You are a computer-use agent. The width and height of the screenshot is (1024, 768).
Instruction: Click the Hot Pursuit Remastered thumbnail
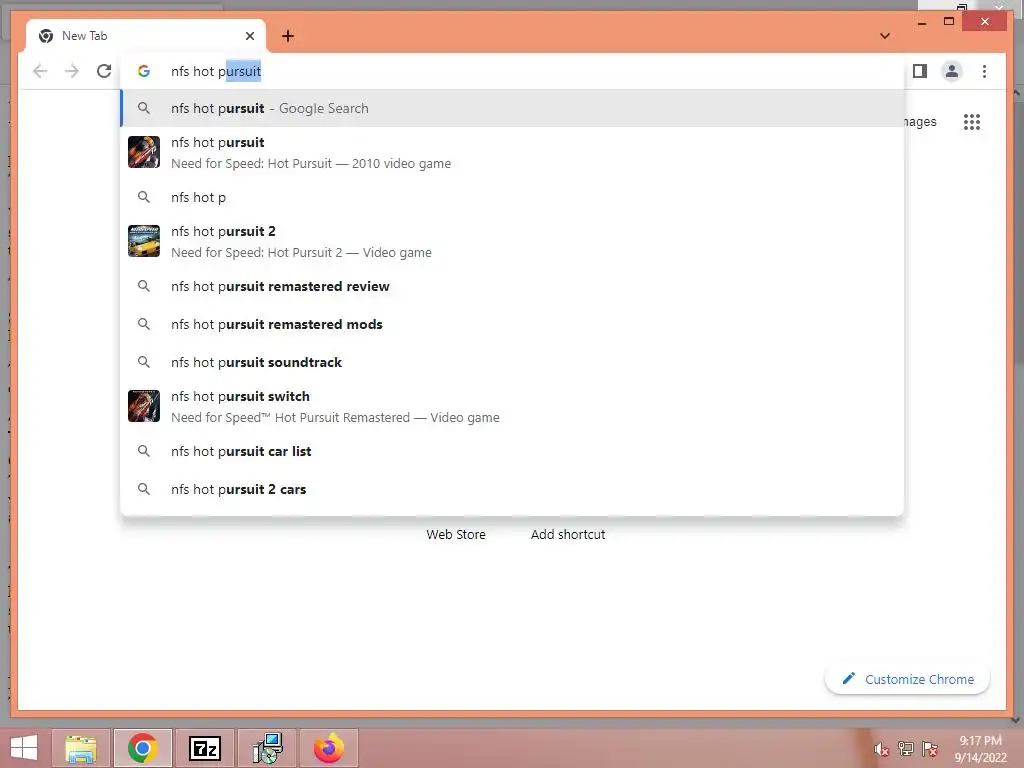pos(144,406)
